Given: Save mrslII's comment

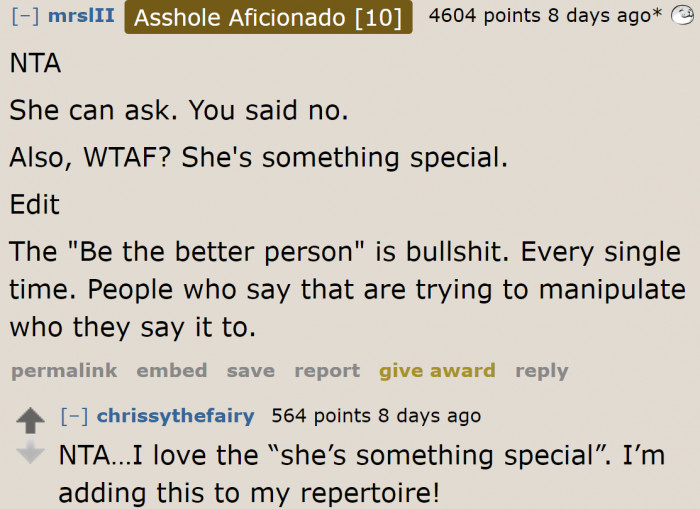Looking at the screenshot, I should pos(250,371).
